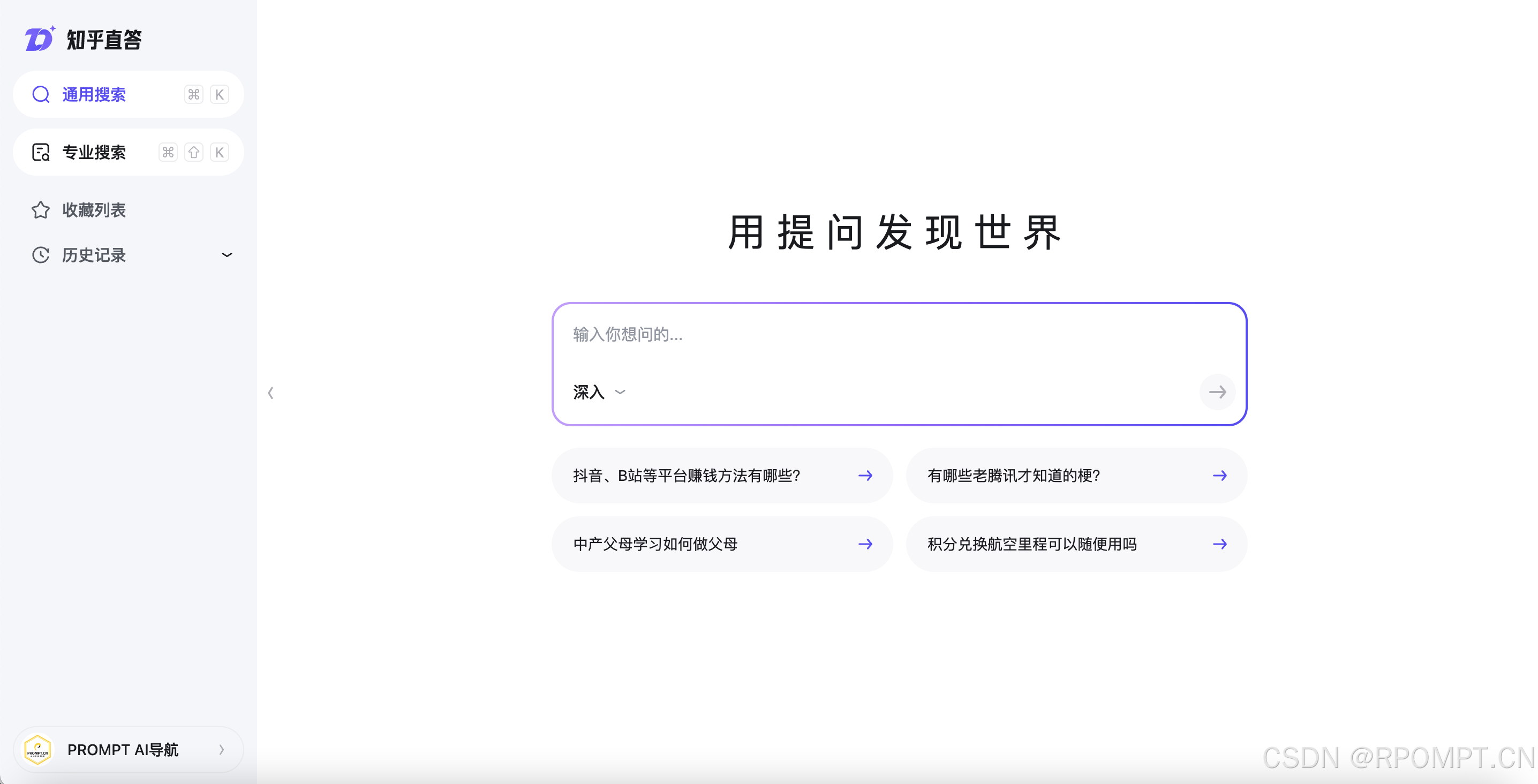Open the PROMPT AI导航 right chevron
Screen dimensions: 1538x784
pos(222,749)
